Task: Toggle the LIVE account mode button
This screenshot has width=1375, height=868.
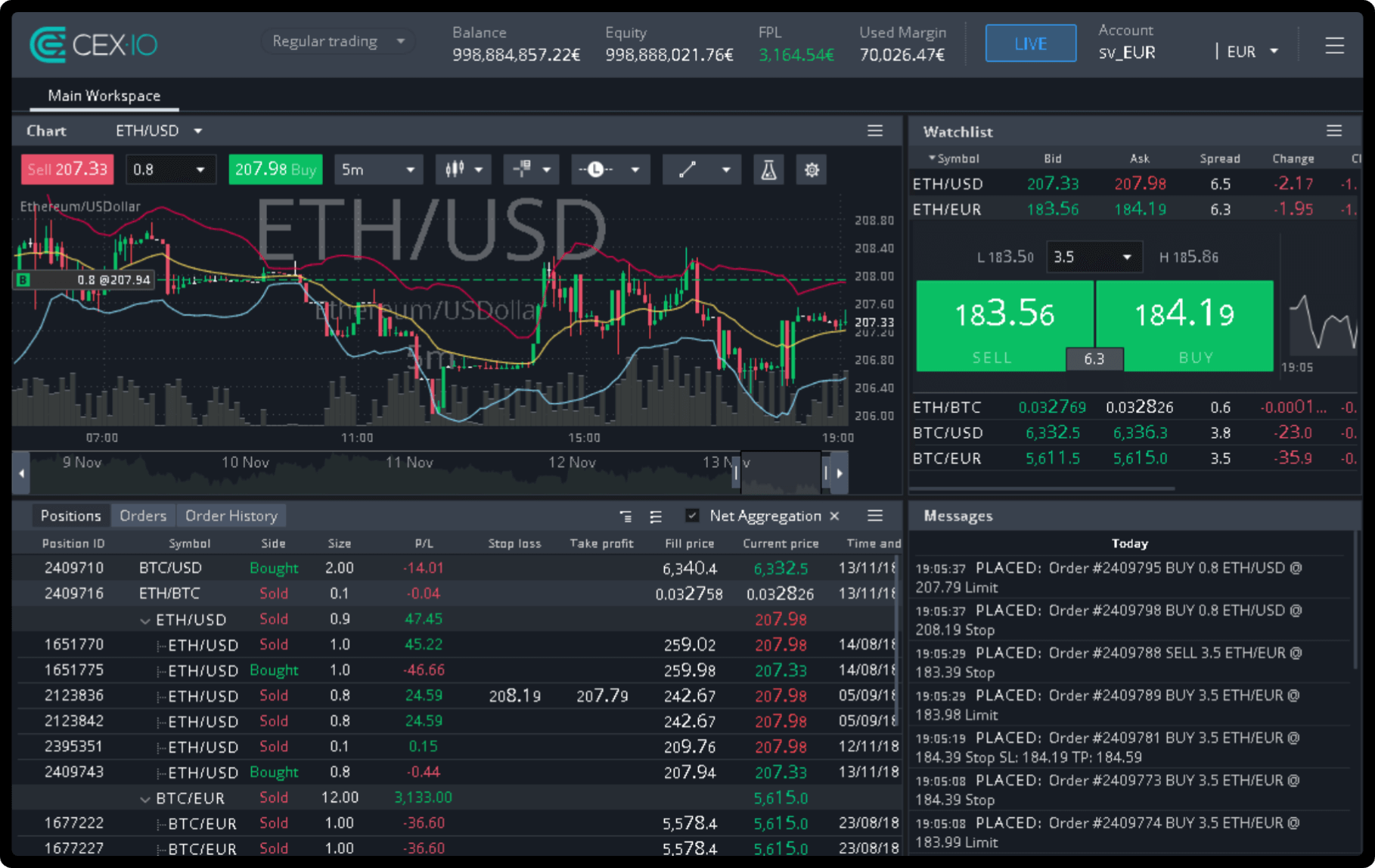Action: [1030, 44]
